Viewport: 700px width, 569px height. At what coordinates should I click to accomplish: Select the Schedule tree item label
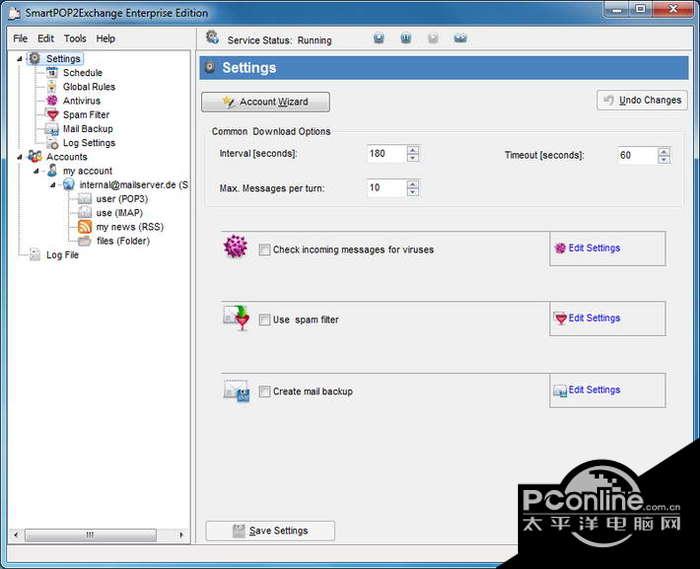[83, 73]
